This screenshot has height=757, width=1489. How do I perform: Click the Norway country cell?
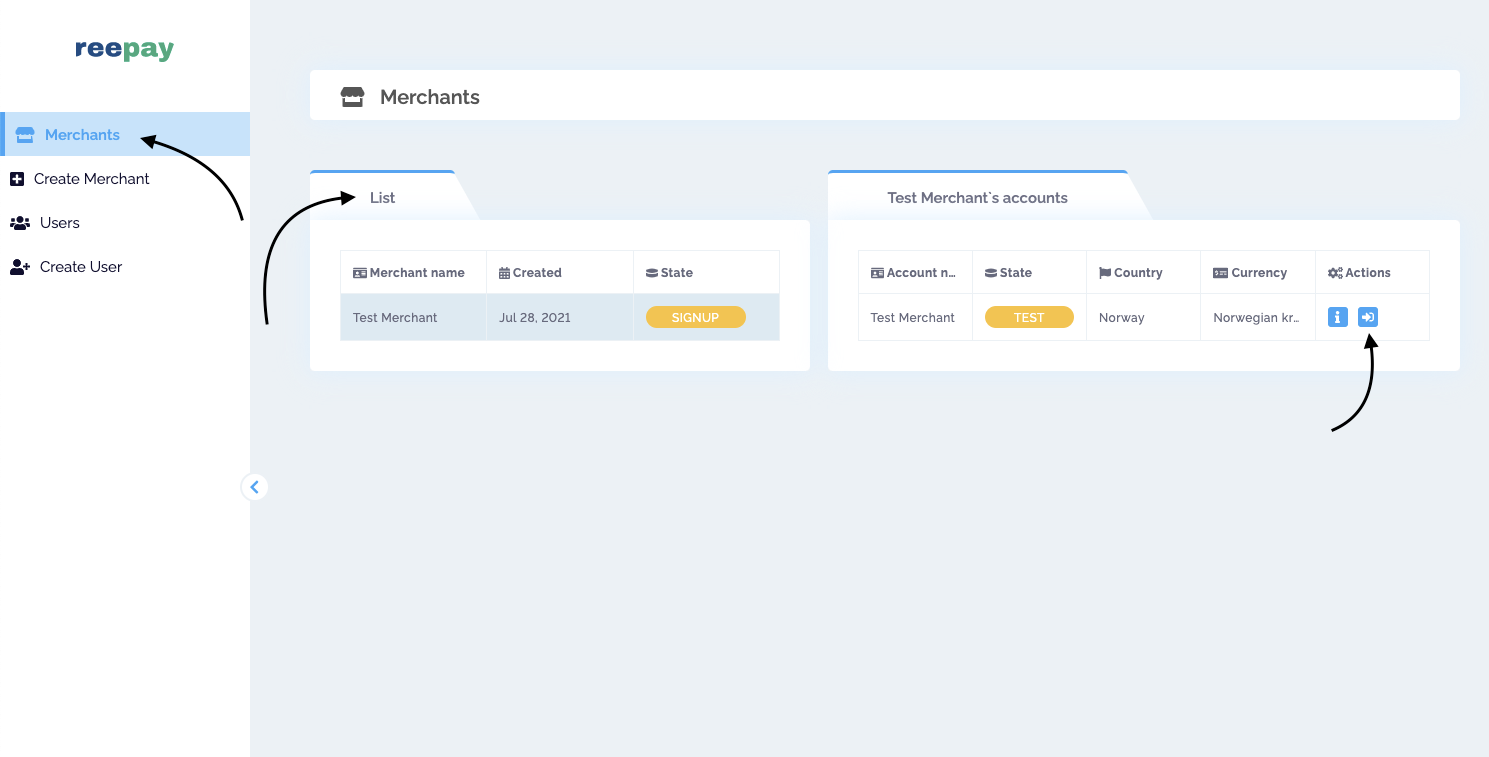pyautogui.click(x=1143, y=317)
